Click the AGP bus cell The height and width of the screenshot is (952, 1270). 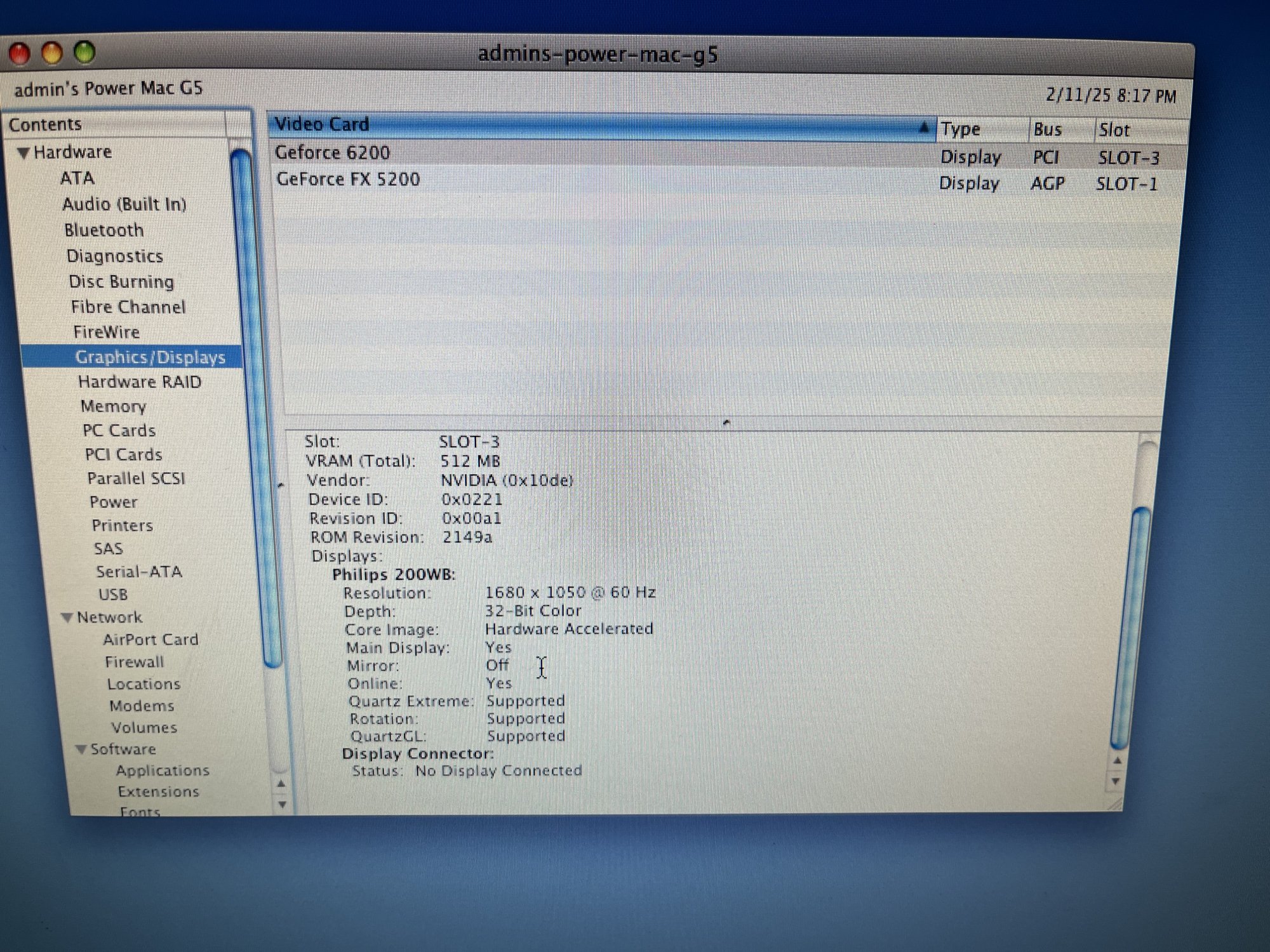pyautogui.click(x=1047, y=183)
